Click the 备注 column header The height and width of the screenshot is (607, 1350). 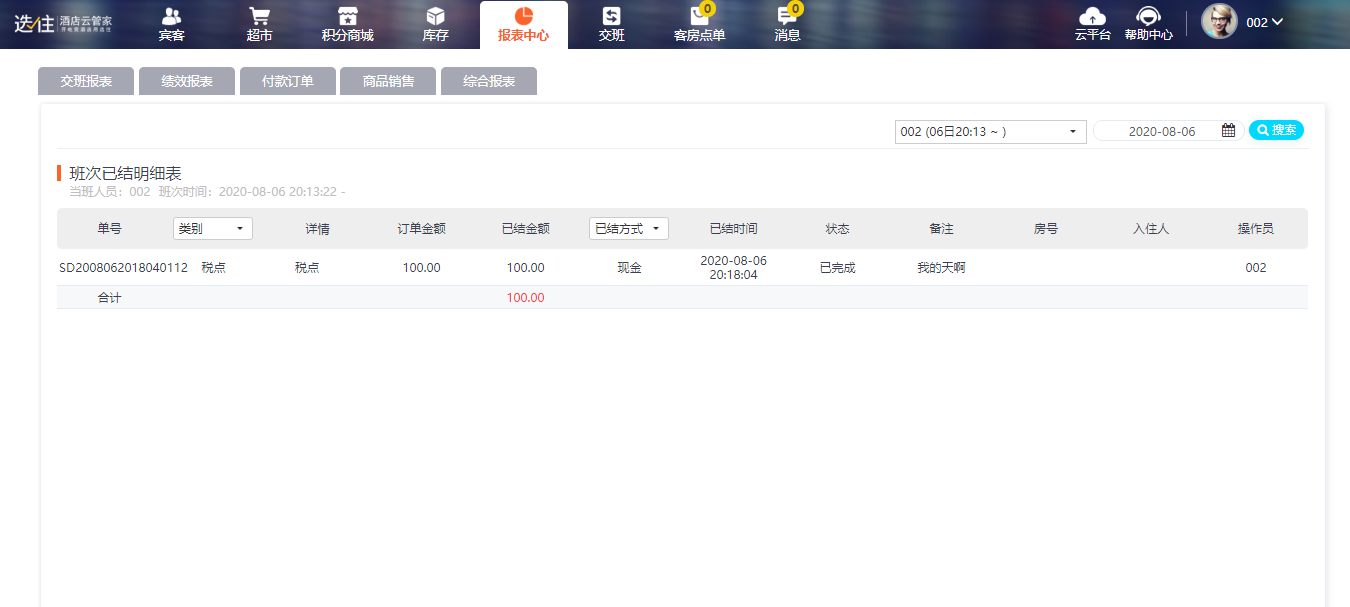click(941, 229)
